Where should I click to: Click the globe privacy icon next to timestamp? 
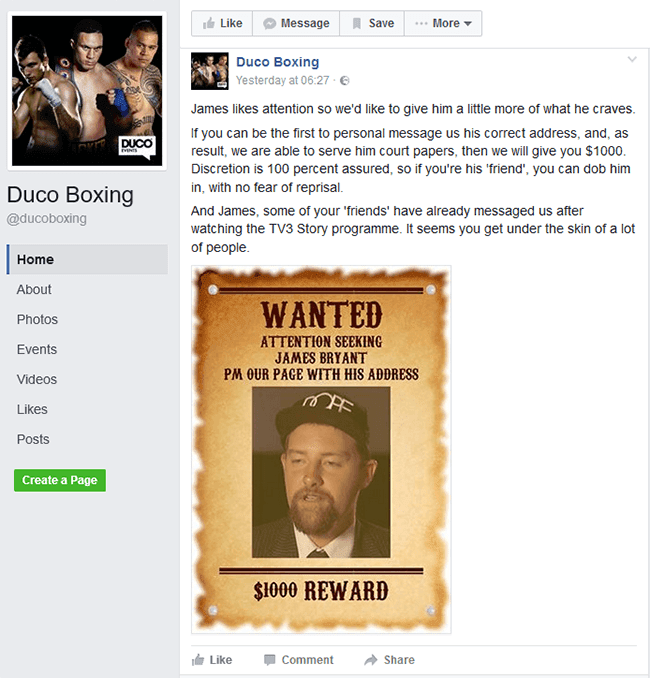coord(345,81)
